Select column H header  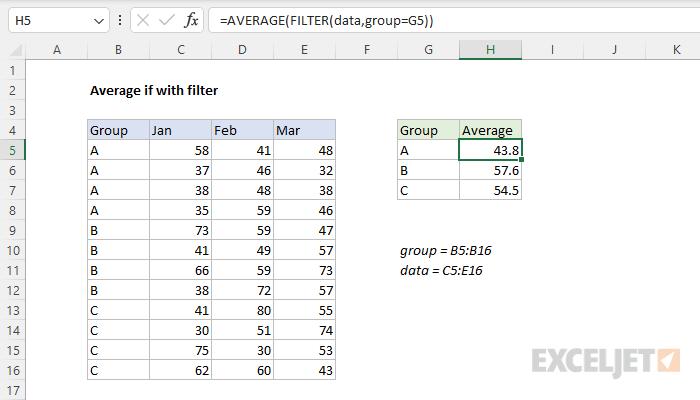tap(490, 50)
